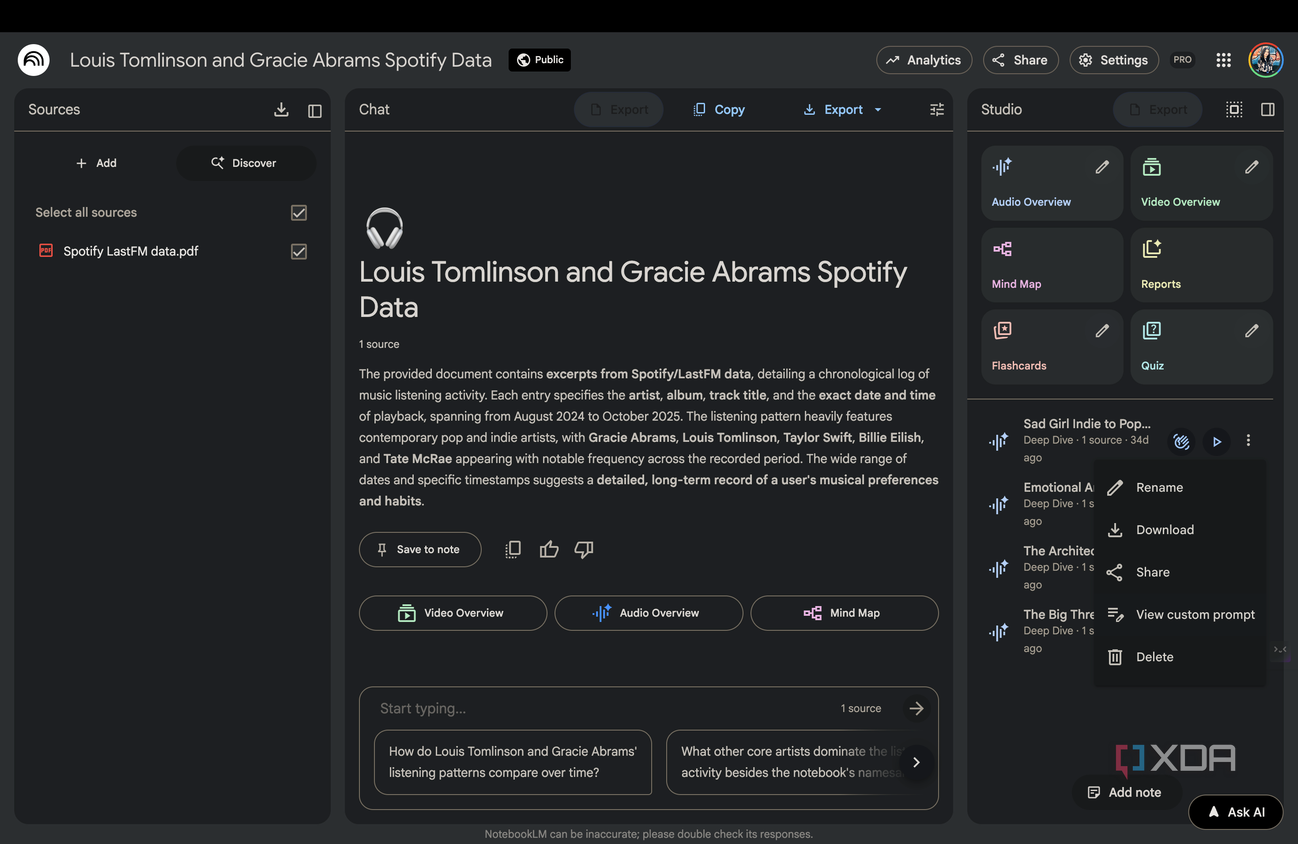
Task: Generate Mind Map from the chat chip
Action: coord(844,613)
